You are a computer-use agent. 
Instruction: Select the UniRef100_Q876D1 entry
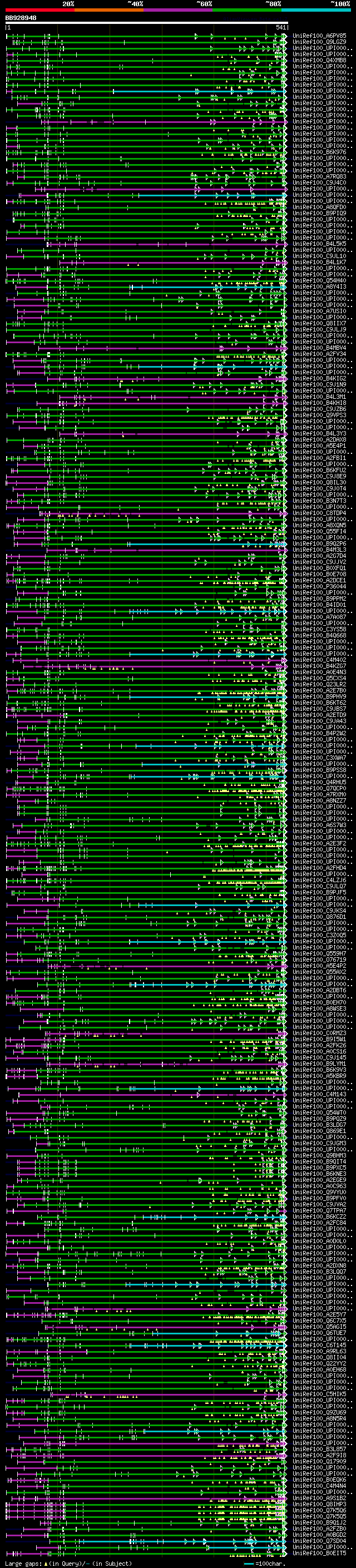pyautogui.click(x=319, y=917)
